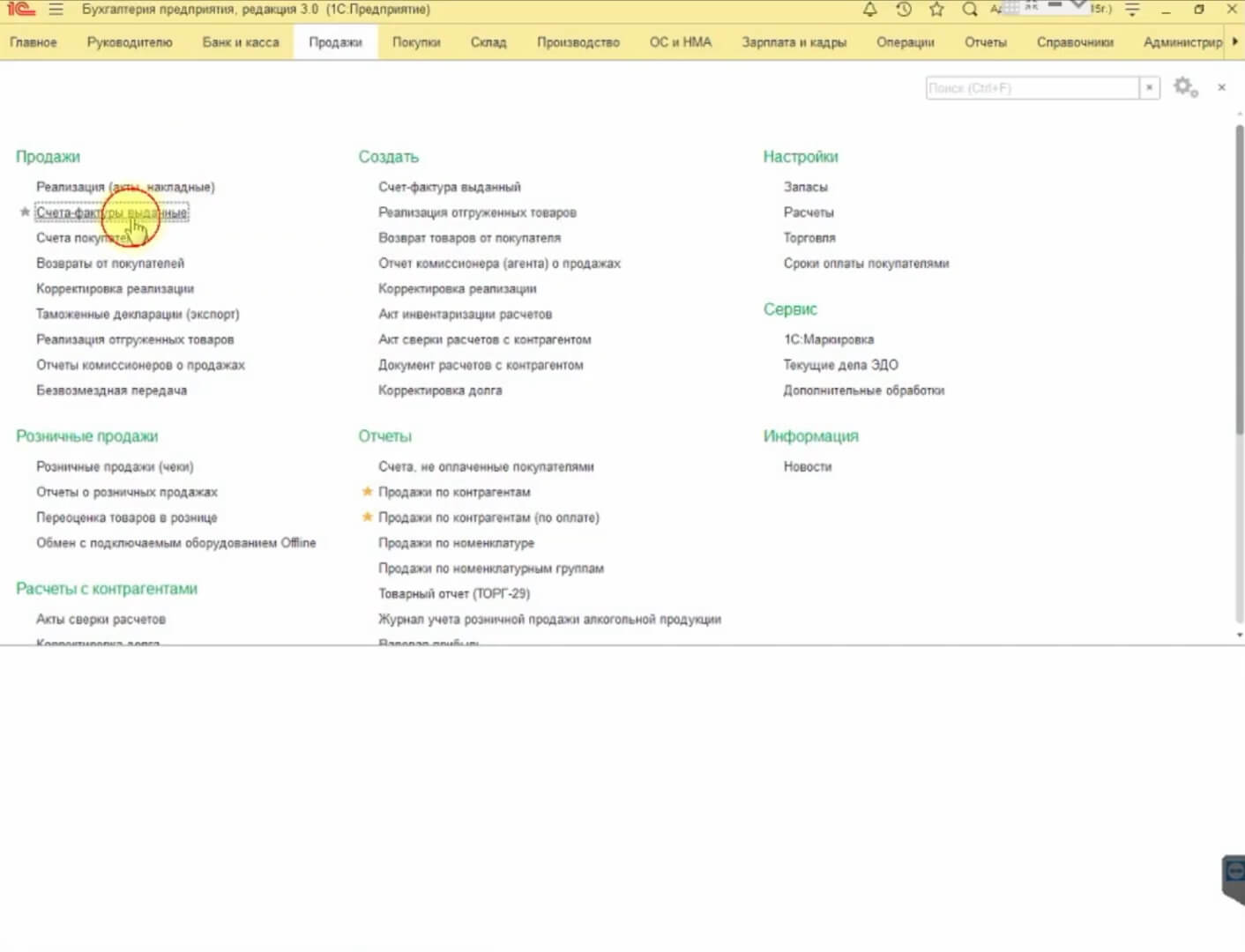Image resolution: width=1245 pixels, height=952 pixels.
Task: Open report Продажи по номенклатурным группам
Action: [491, 569]
